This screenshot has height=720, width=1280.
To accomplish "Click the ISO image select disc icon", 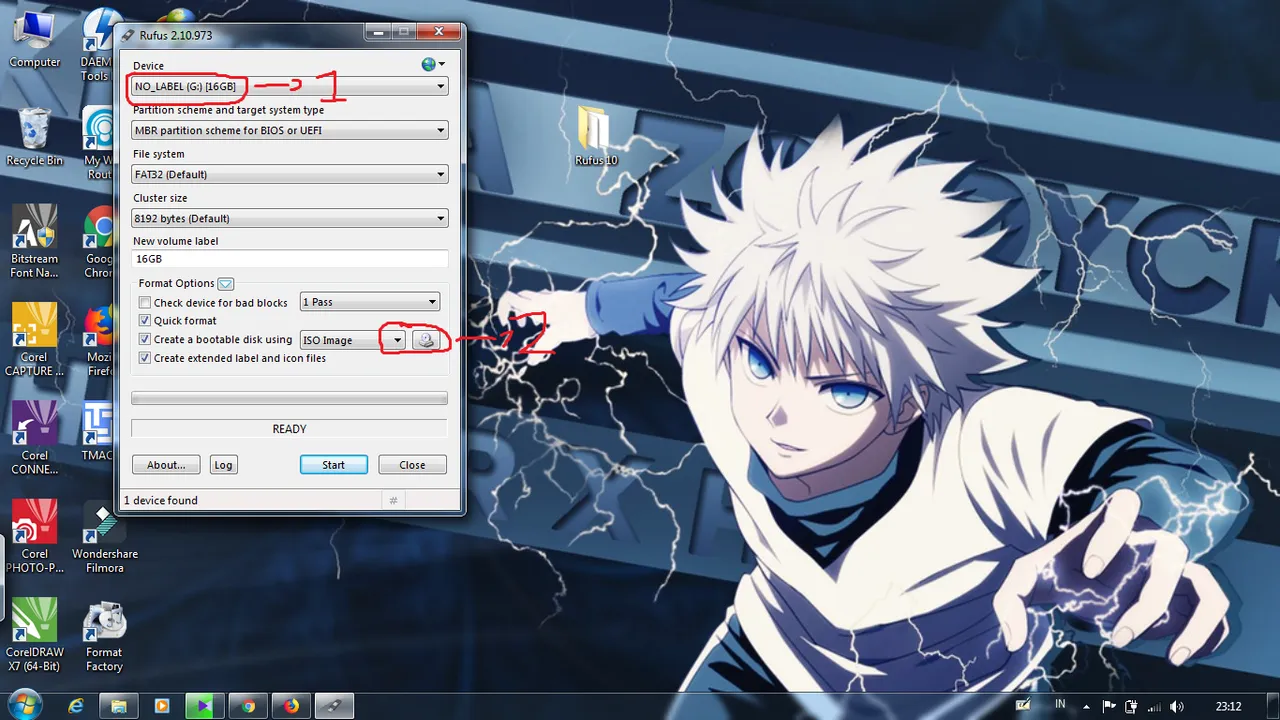I will click(426, 340).
